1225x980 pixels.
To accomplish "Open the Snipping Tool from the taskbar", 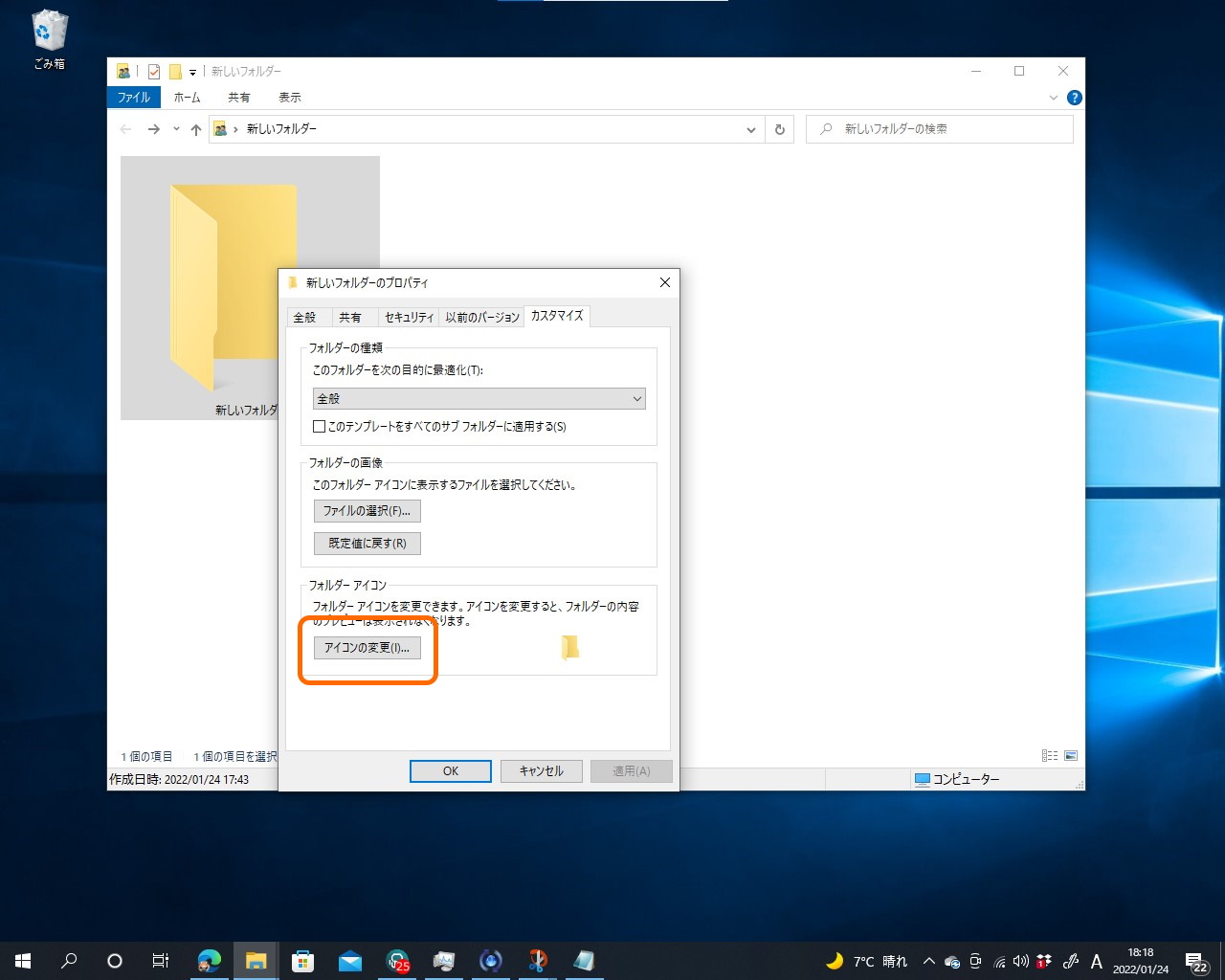I will 538,960.
